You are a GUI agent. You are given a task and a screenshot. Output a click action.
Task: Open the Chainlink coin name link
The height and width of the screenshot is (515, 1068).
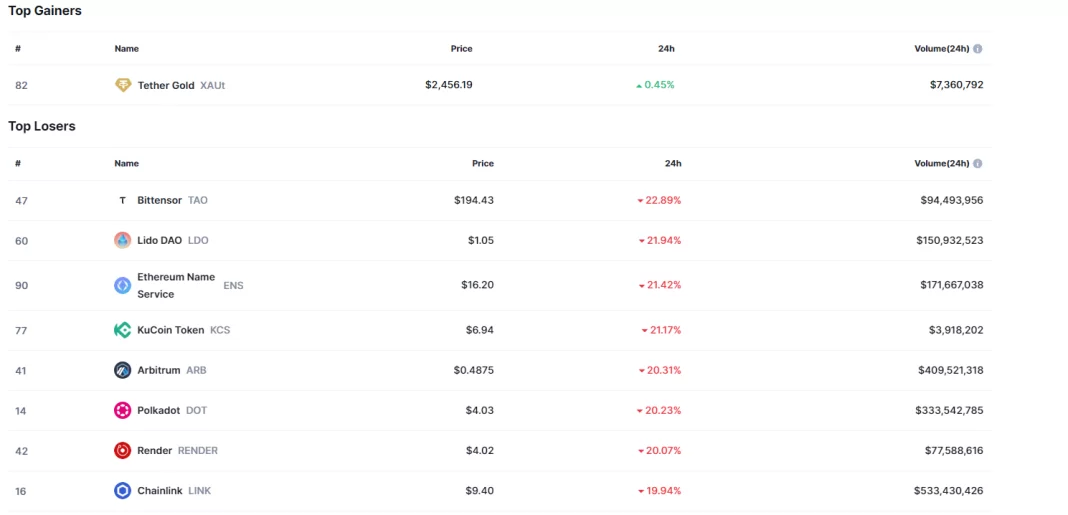tap(161, 491)
